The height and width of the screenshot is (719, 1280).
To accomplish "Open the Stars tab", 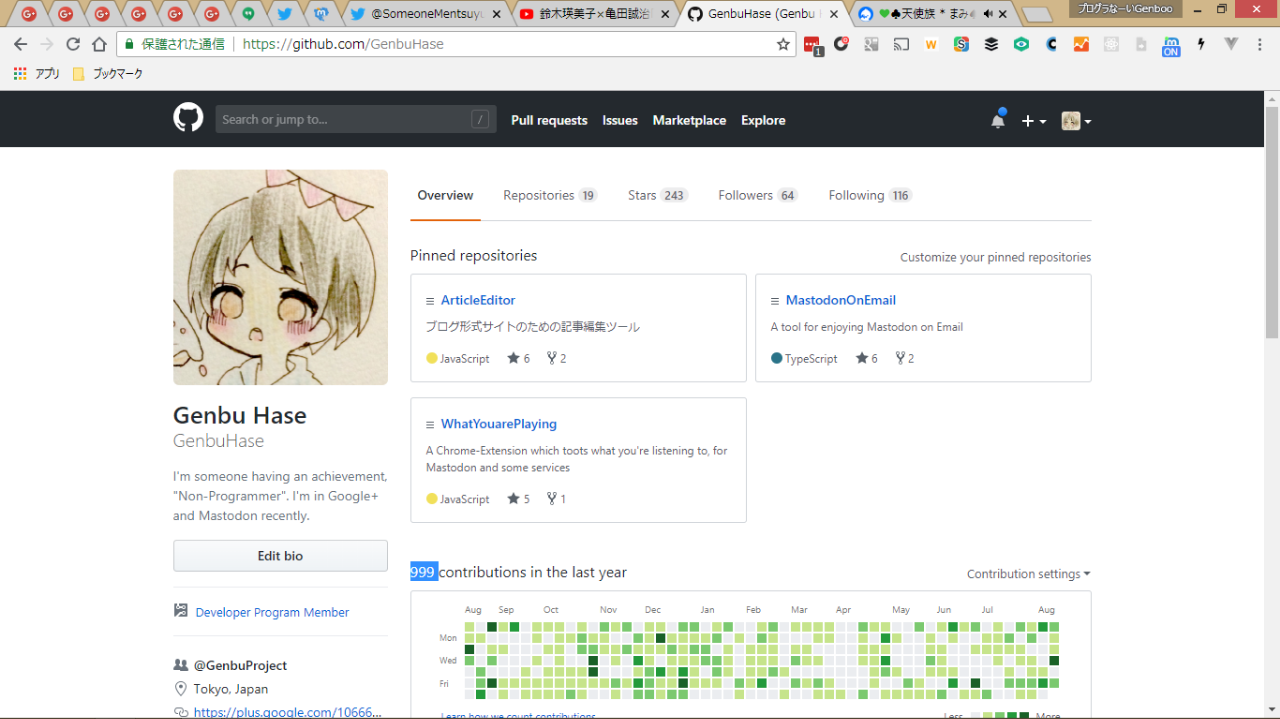I will pyautogui.click(x=657, y=195).
